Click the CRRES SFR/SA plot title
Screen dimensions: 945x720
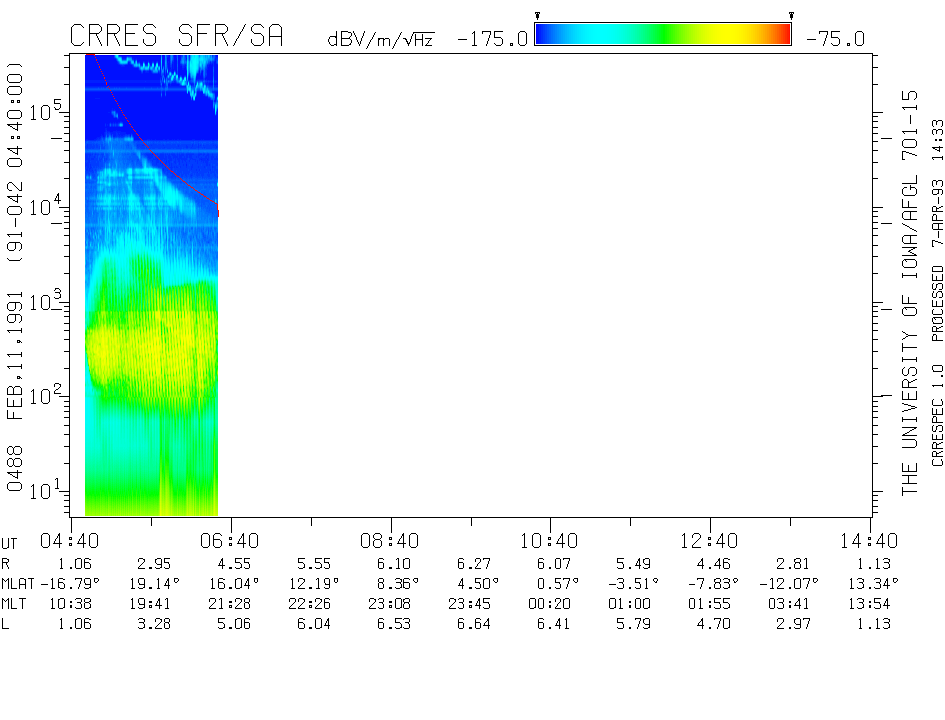pos(176,37)
